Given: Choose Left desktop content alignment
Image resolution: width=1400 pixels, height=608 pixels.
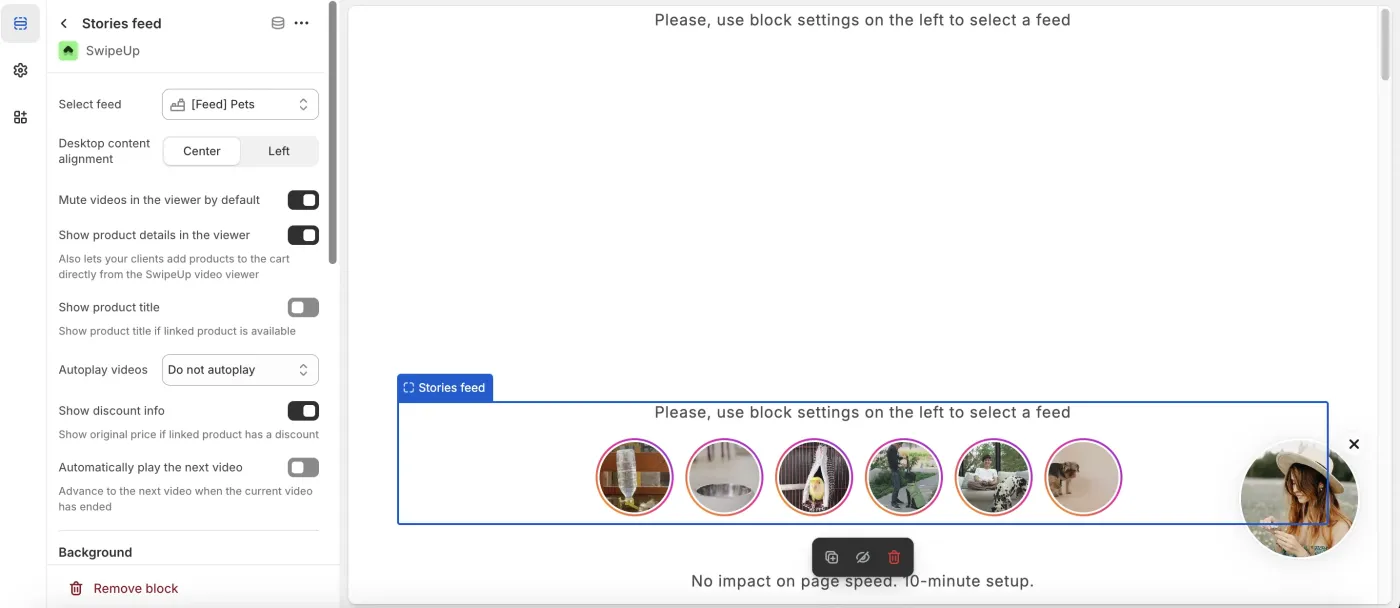Looking at the screenshot, I should (278, 150).
